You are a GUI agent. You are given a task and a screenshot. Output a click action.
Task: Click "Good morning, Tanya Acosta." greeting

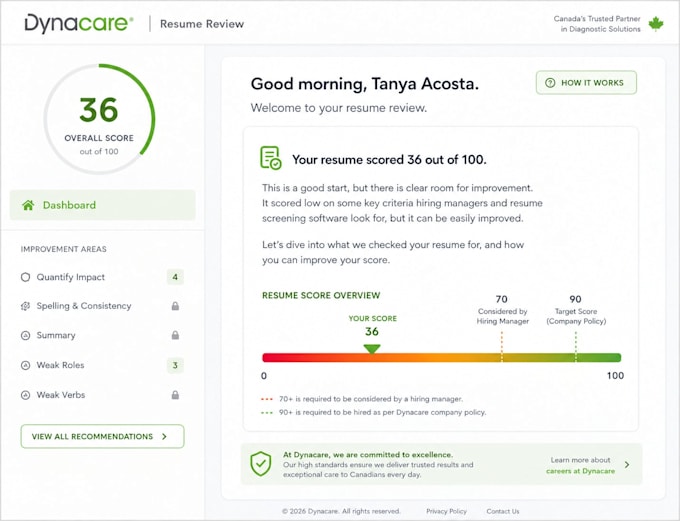click(365, 84)
